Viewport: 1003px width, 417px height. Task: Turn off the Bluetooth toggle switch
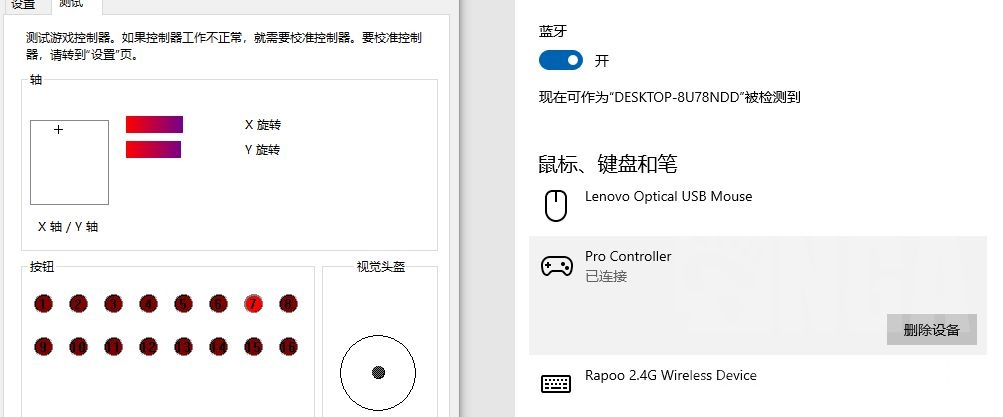(561, 60)
